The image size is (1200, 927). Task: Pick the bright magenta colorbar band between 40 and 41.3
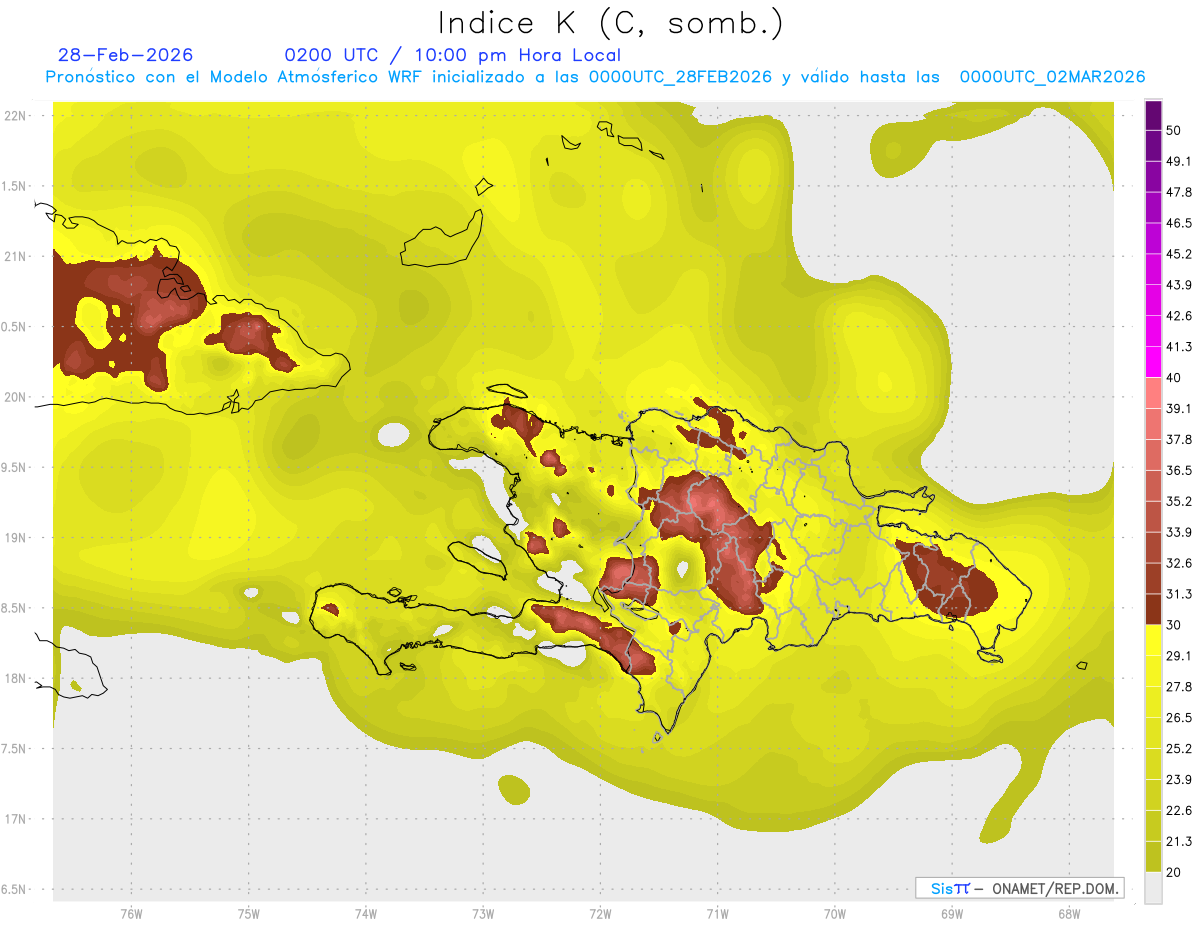pyautogui.click(x=1153, y=363)
